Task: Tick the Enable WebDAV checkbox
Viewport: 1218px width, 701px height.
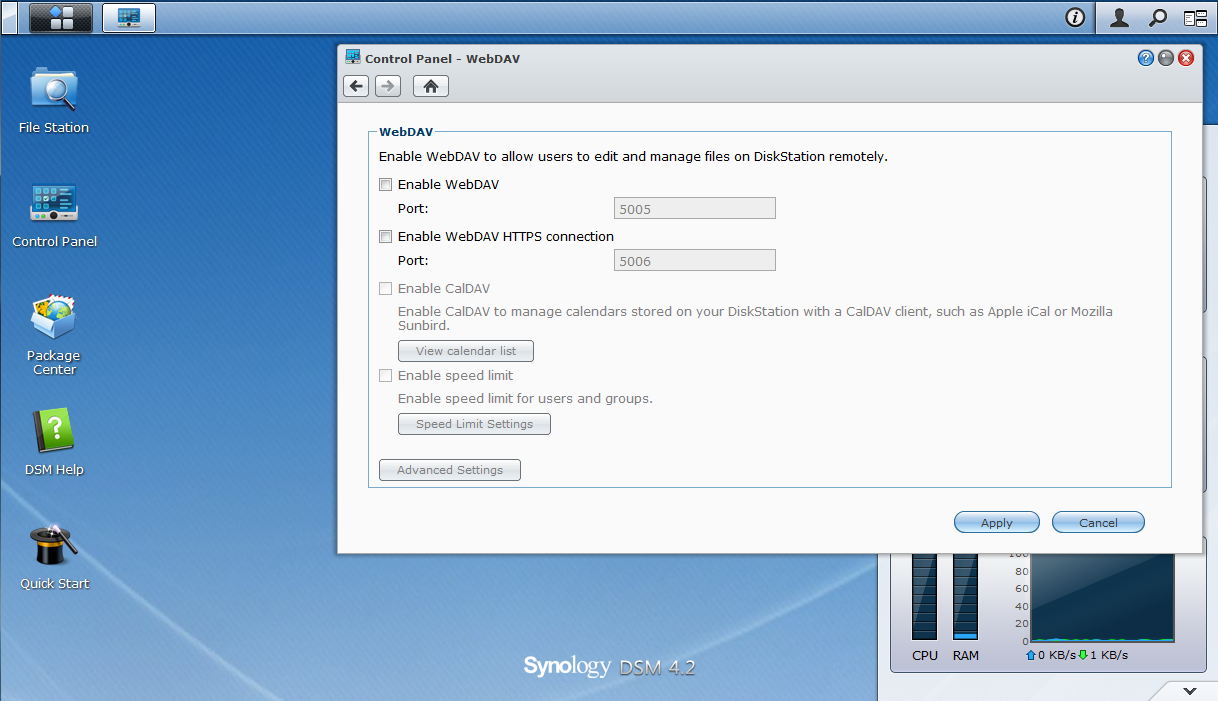Action: tap(385, 184)
